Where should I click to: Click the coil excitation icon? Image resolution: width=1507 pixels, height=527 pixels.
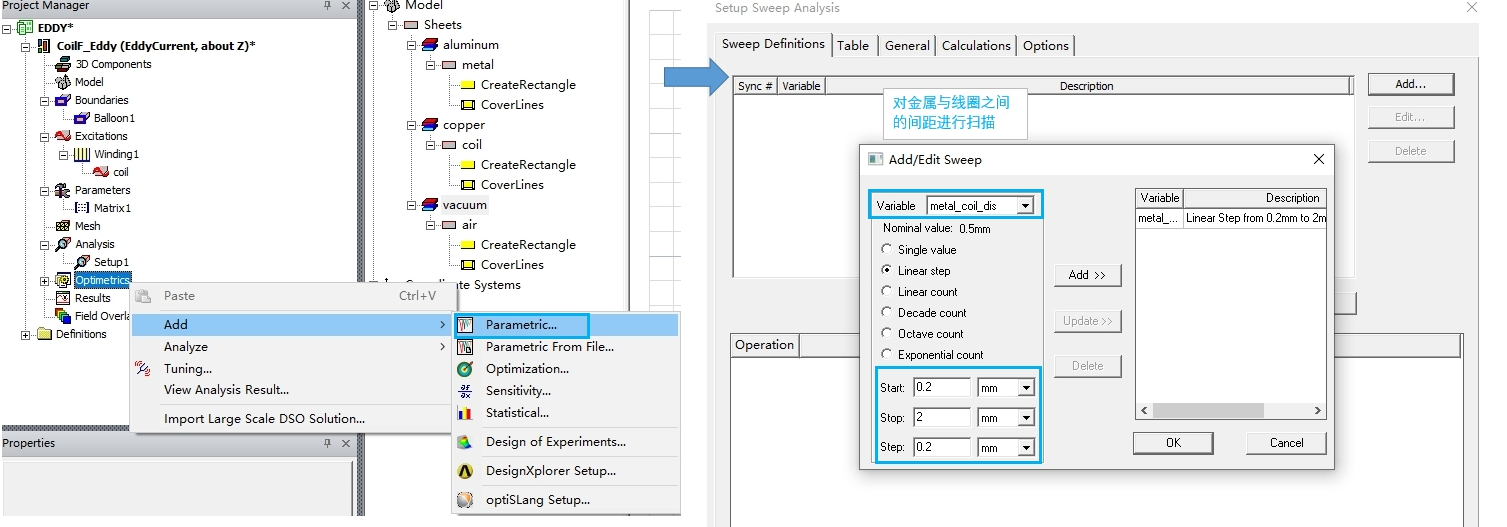(x=101, y=172)
